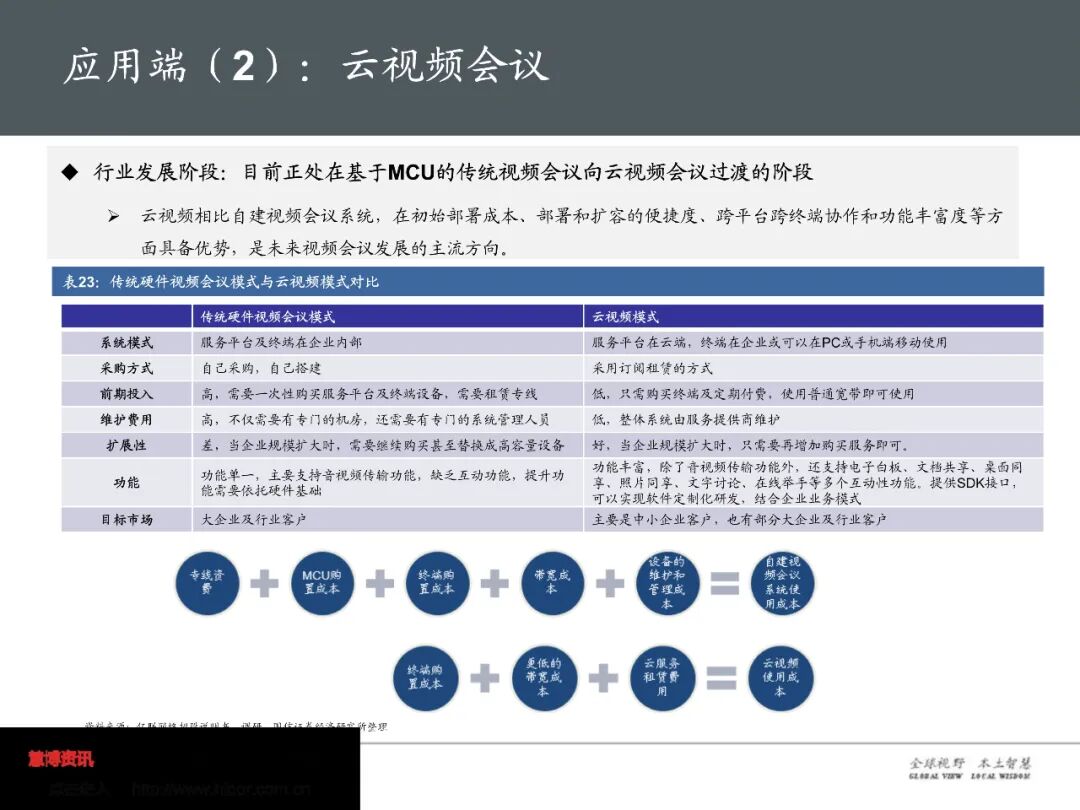
Task: Click row label 前期投入
Action: pyautogui.click(x=127, y=394)
